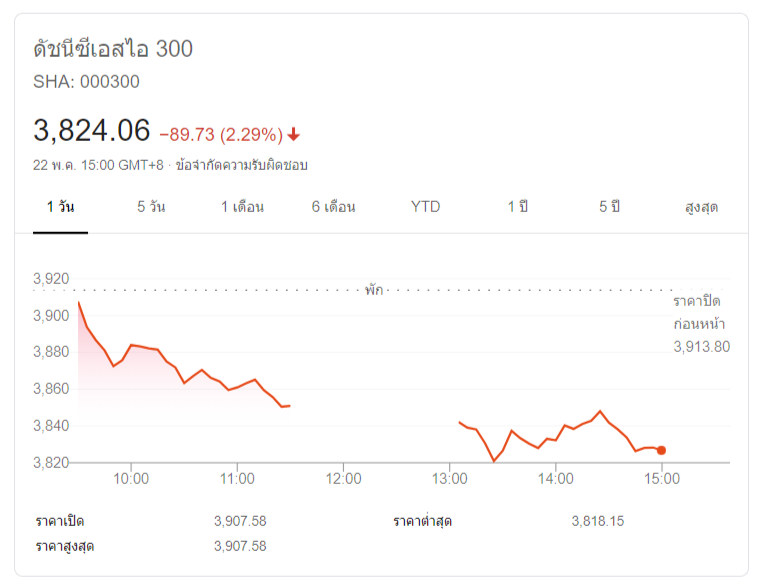Select the สูงสุด tab

[701, 207]
